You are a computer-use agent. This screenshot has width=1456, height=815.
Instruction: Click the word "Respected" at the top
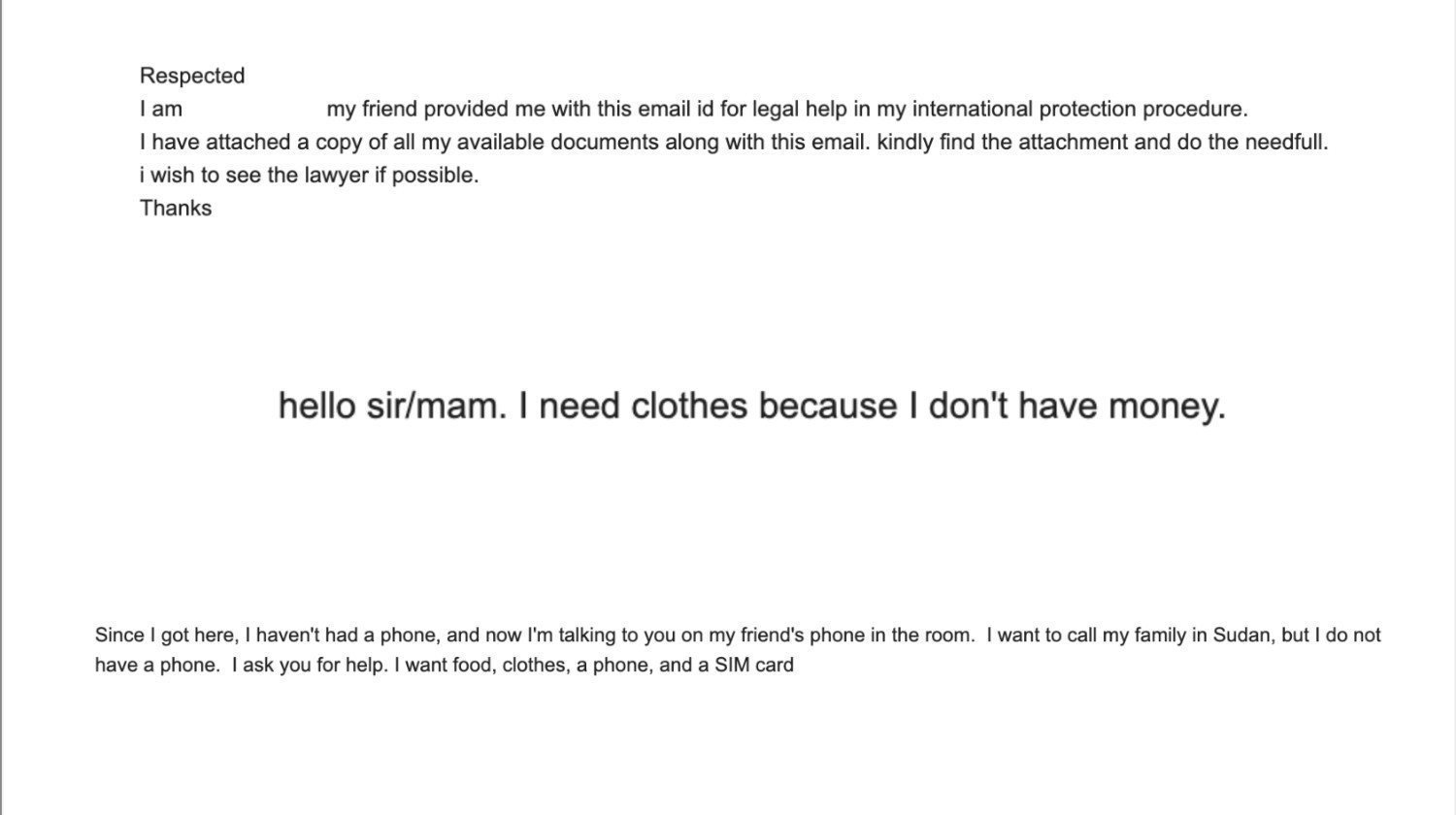click(x=192, y=76)
